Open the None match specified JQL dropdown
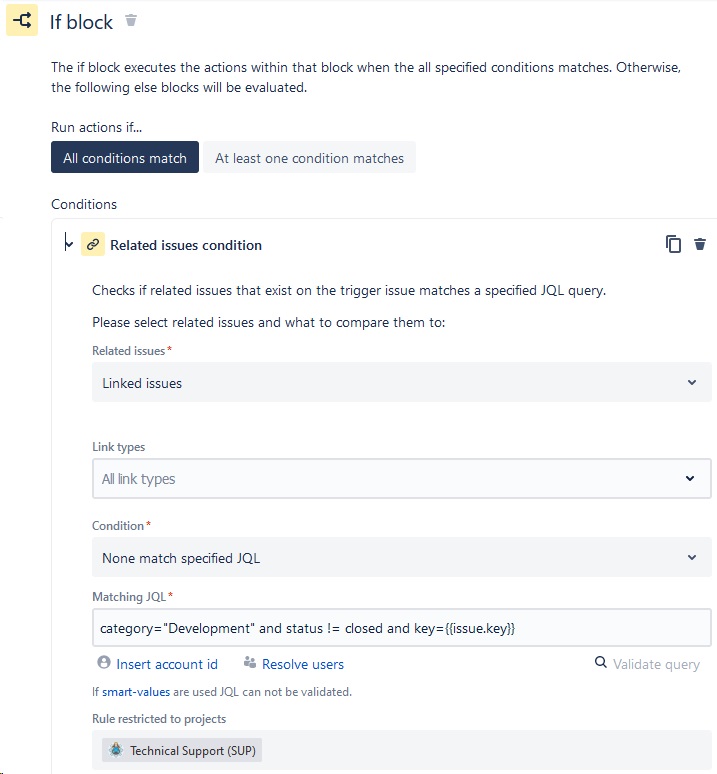 [402, 557]
